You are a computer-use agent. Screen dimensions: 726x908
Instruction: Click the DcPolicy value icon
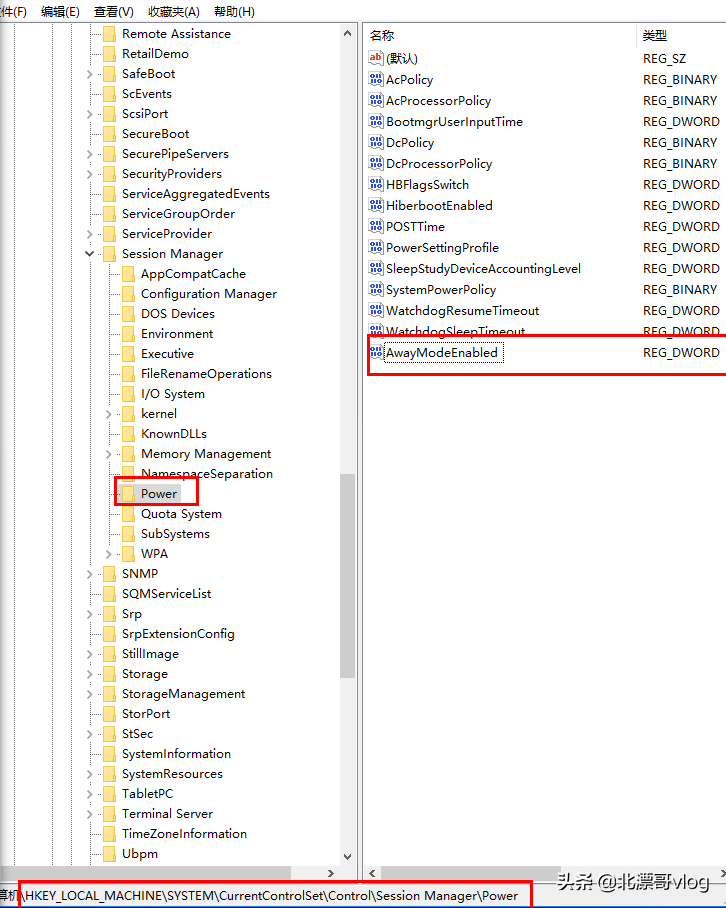(x=376, y=142)
